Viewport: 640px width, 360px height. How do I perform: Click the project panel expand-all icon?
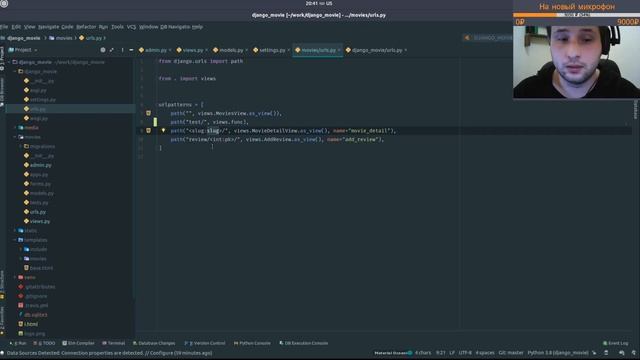(111, 50)
